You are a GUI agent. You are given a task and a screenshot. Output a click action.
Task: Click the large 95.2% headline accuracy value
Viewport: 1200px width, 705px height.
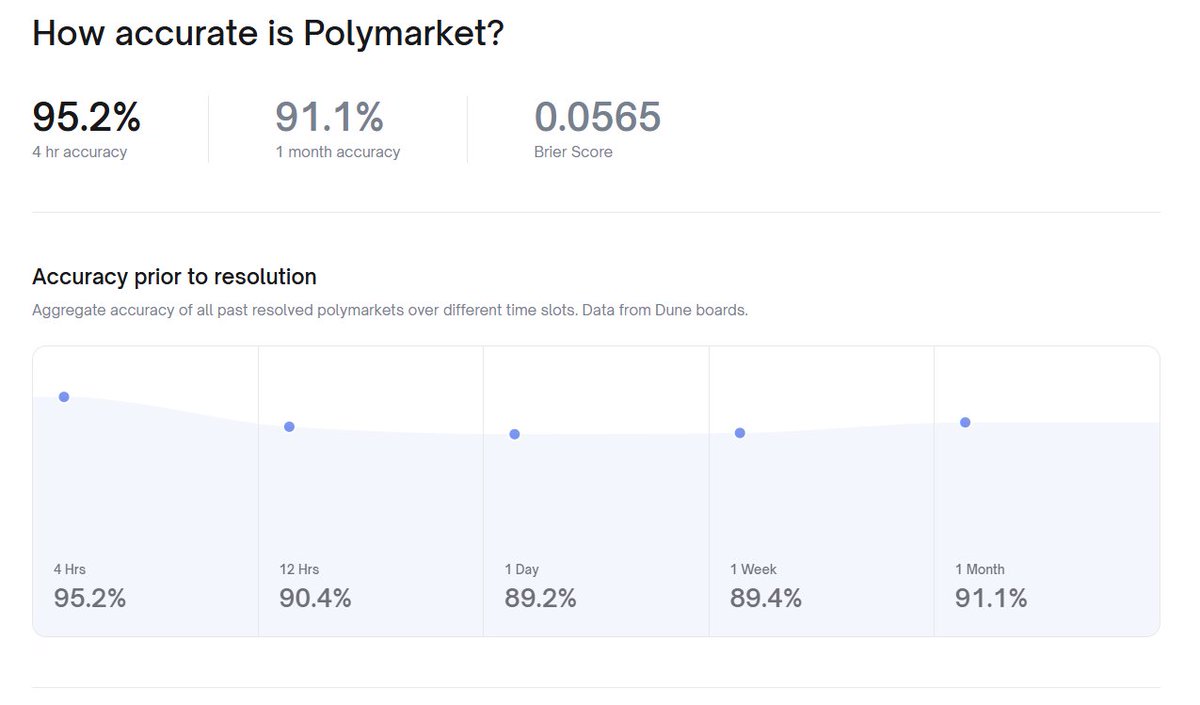[87, 117]
